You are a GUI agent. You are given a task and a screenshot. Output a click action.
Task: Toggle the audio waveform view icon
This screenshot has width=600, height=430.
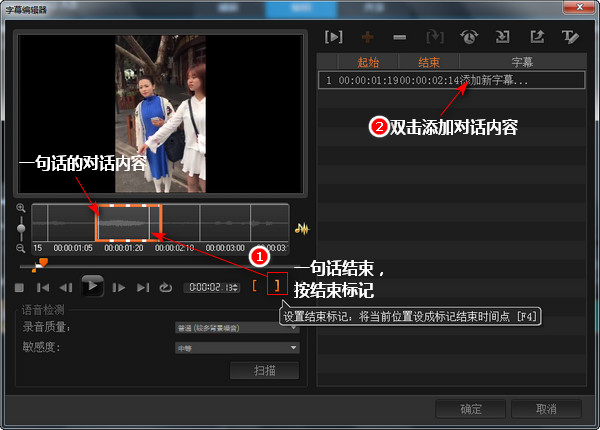tap(302, 229)
